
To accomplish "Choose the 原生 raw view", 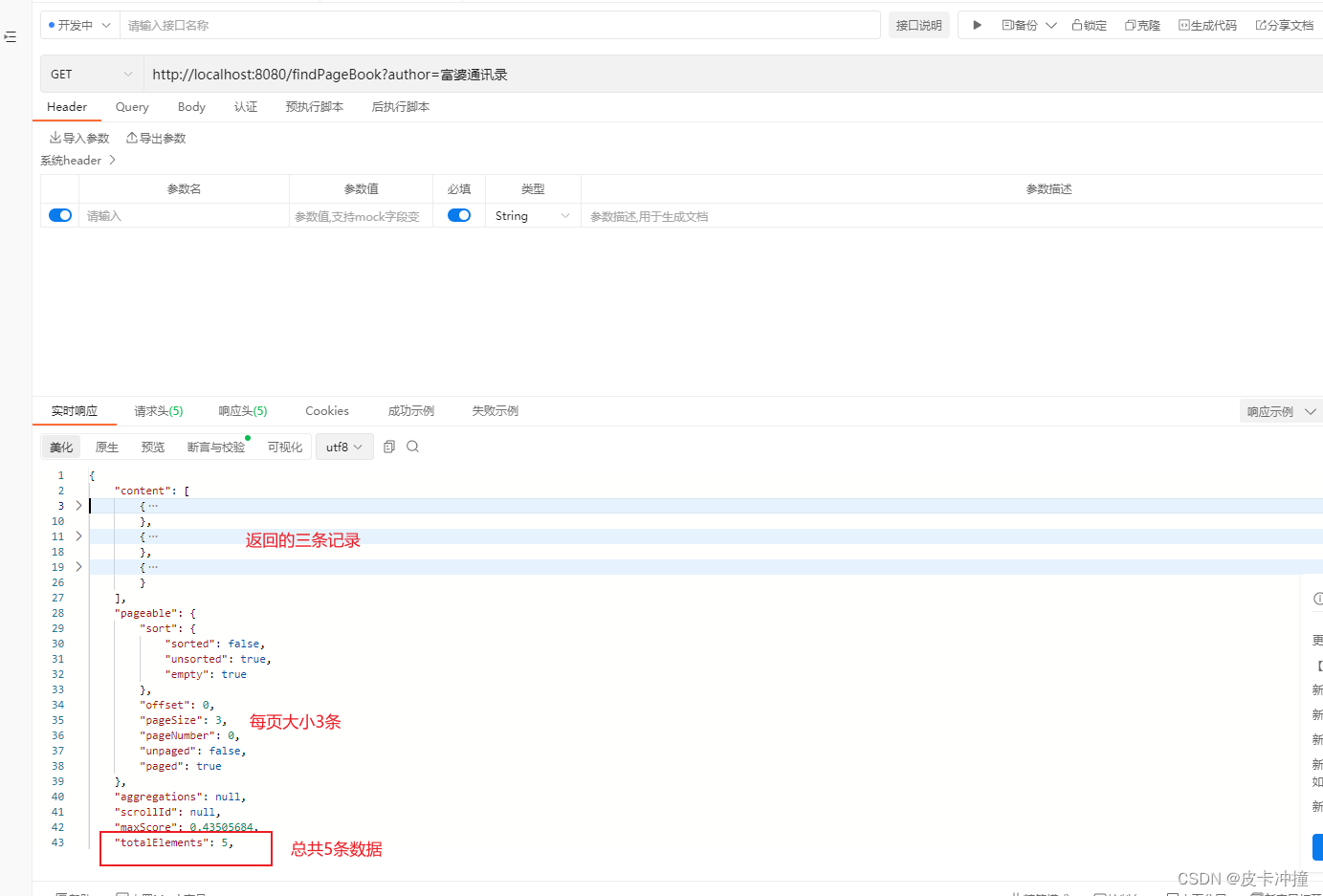I will [107, 447].
